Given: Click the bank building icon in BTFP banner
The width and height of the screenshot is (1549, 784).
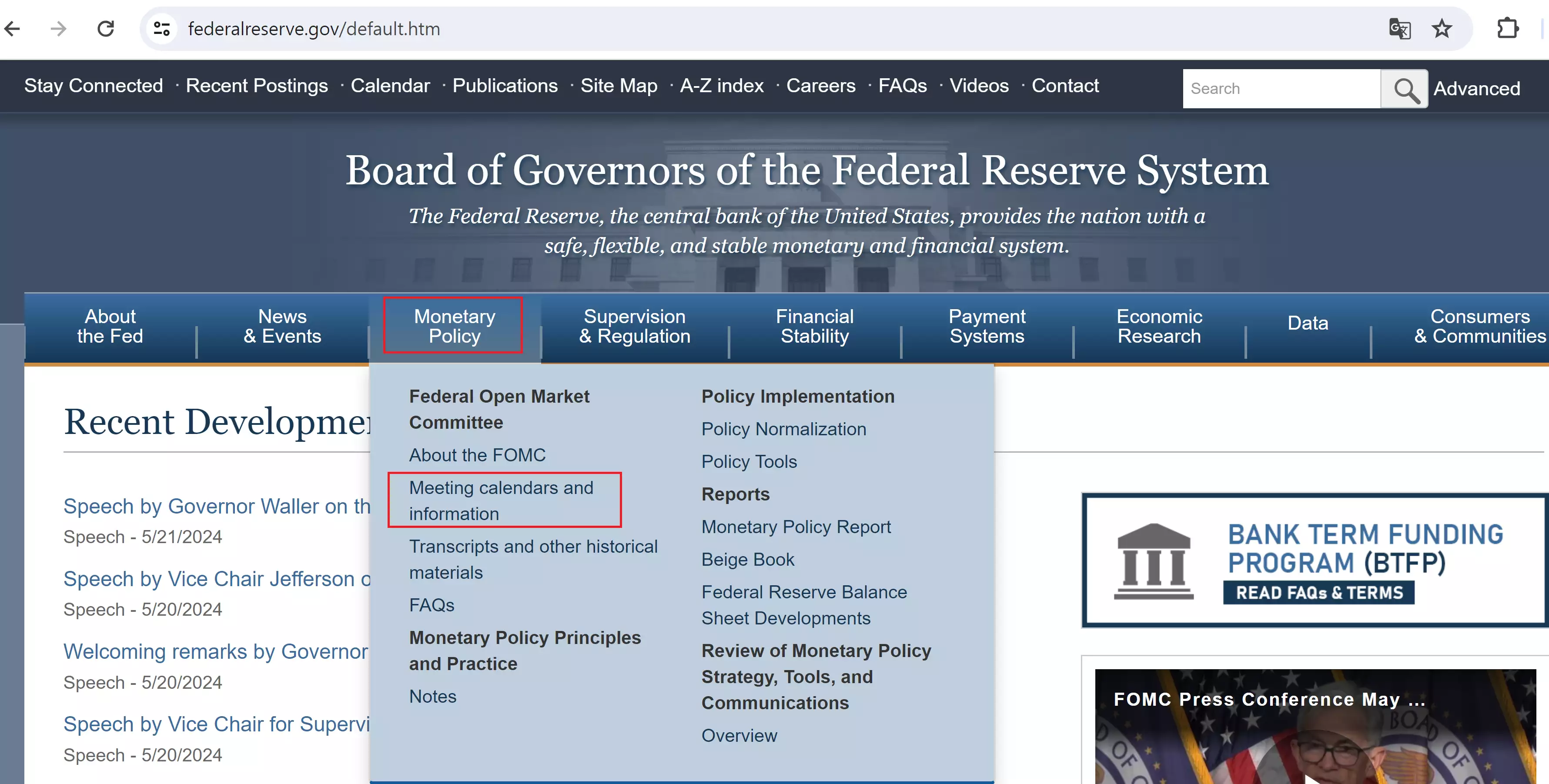Looking at the screenshot, I should pyautogui.click(x=1153, y=560).
